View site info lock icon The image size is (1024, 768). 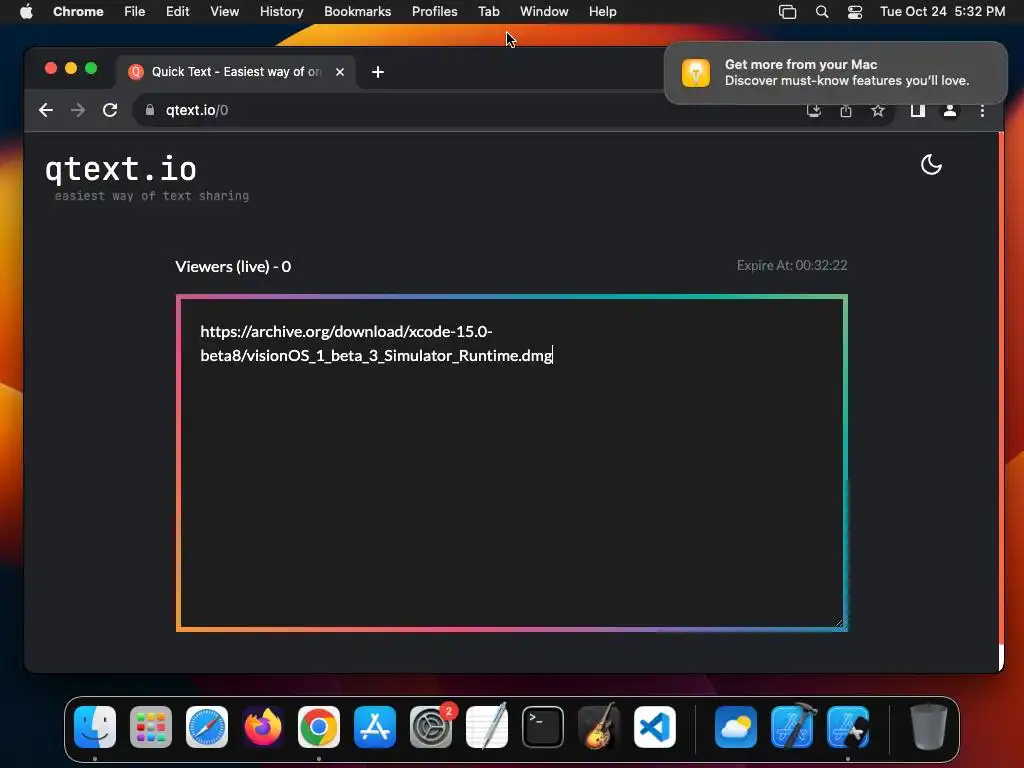pyautogui.click(x=150, y=110)
